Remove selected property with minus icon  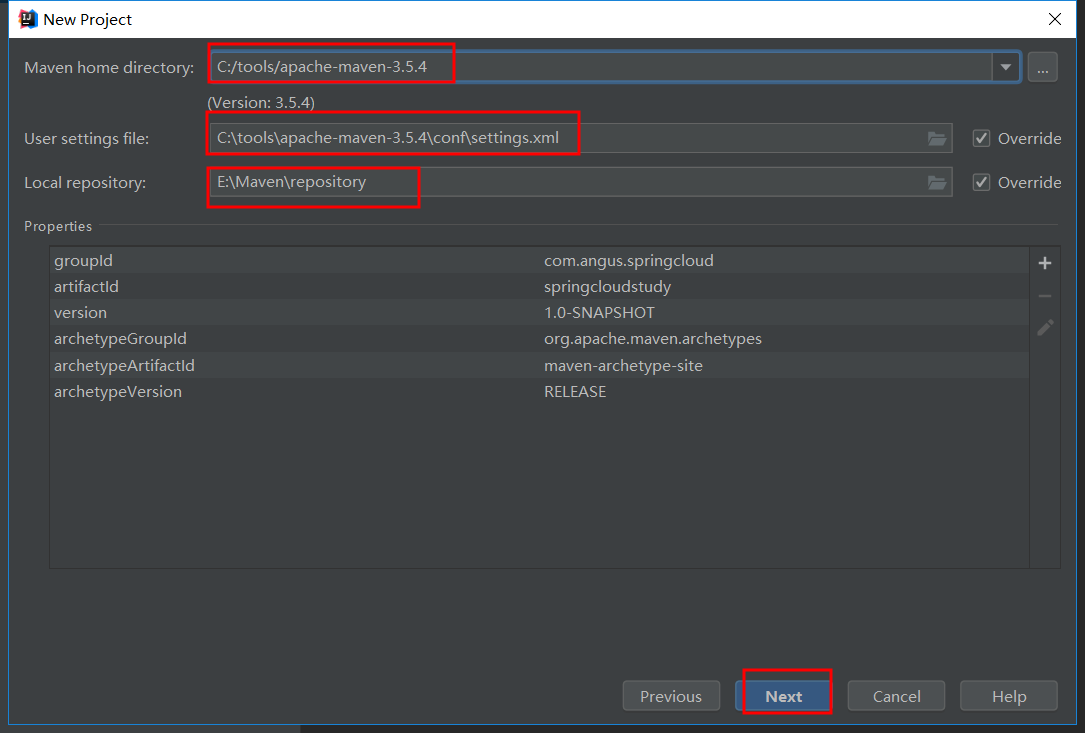tap(1045, 296)
